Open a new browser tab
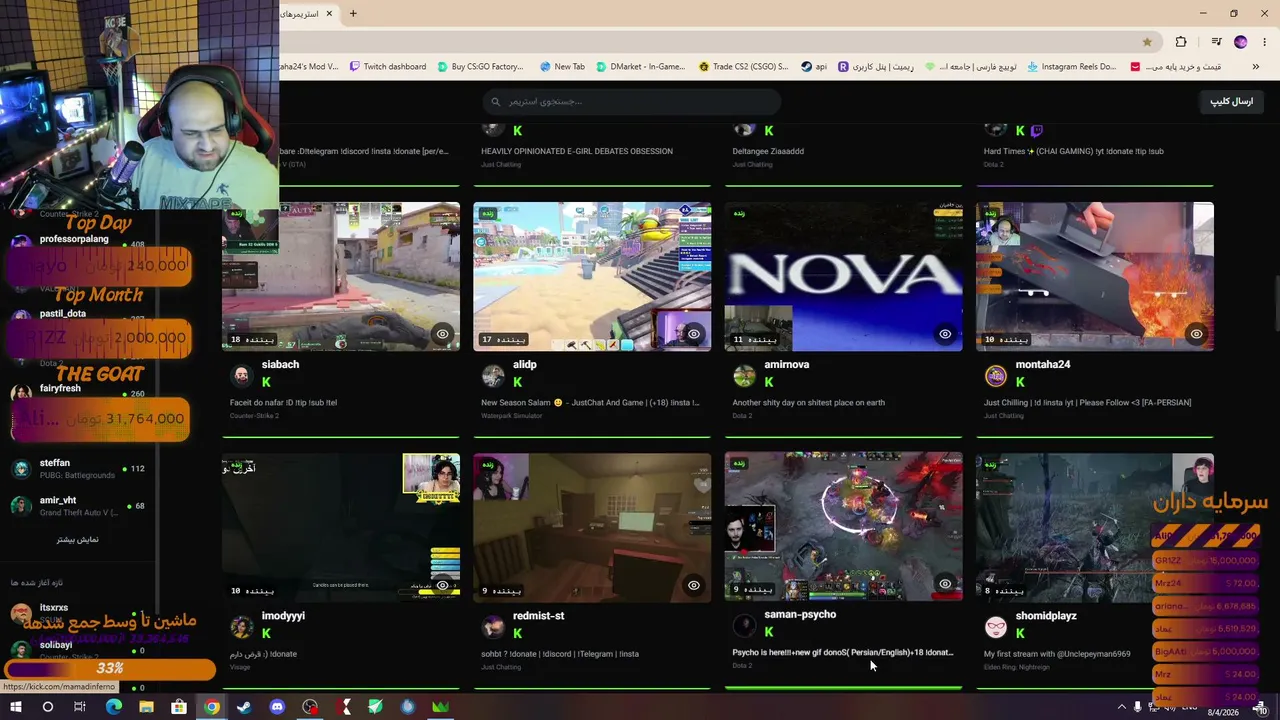Viewport: 1280px width, 720px height. click(353, 13)
